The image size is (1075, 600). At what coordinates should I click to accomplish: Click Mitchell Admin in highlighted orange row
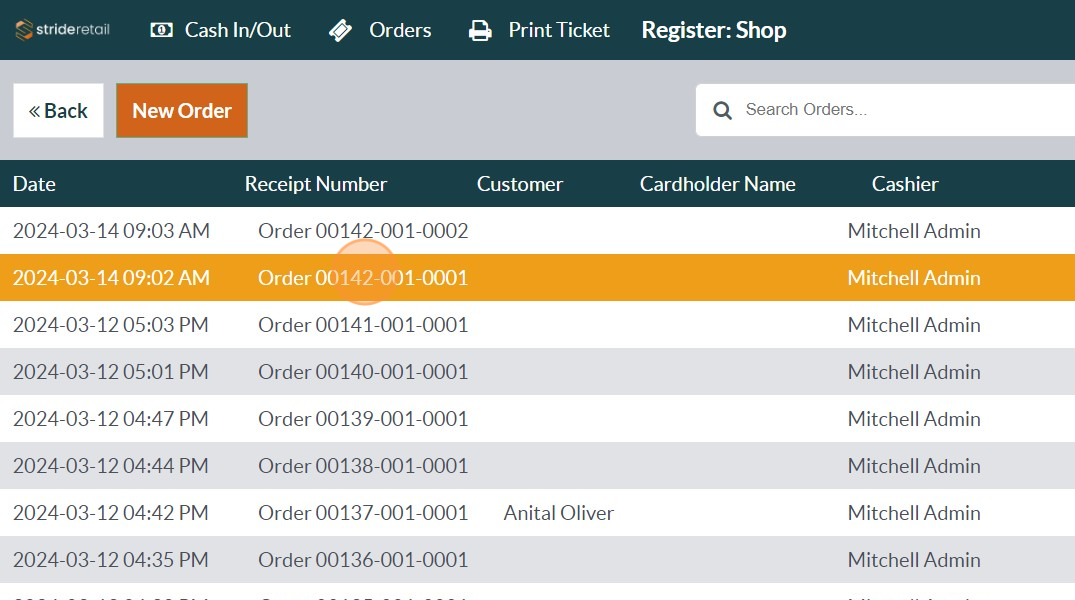click(914, 278)
